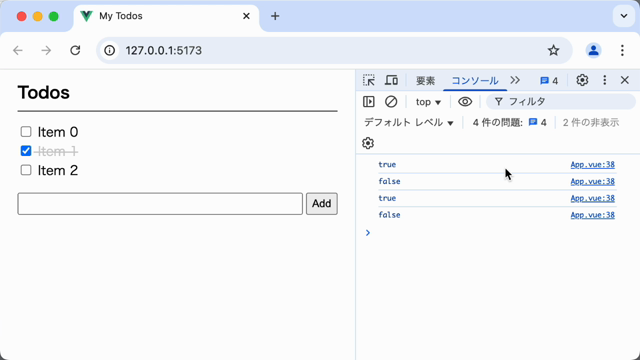Create a live expression with eye icon
This screenshot has width=640, height=360.
click(x=465, y=102)
